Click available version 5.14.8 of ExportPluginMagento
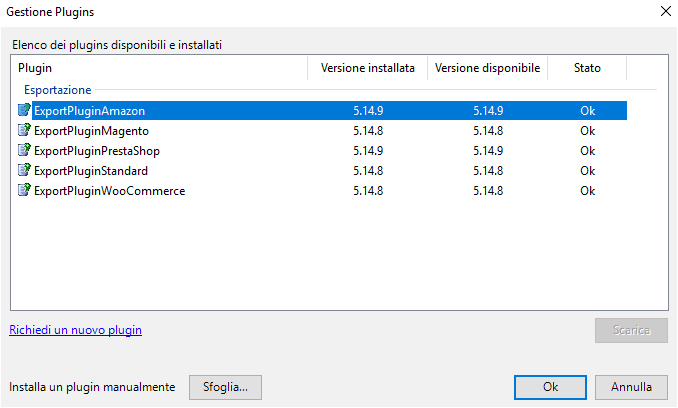This screenshot has width=678, height=408. point(488,131)
